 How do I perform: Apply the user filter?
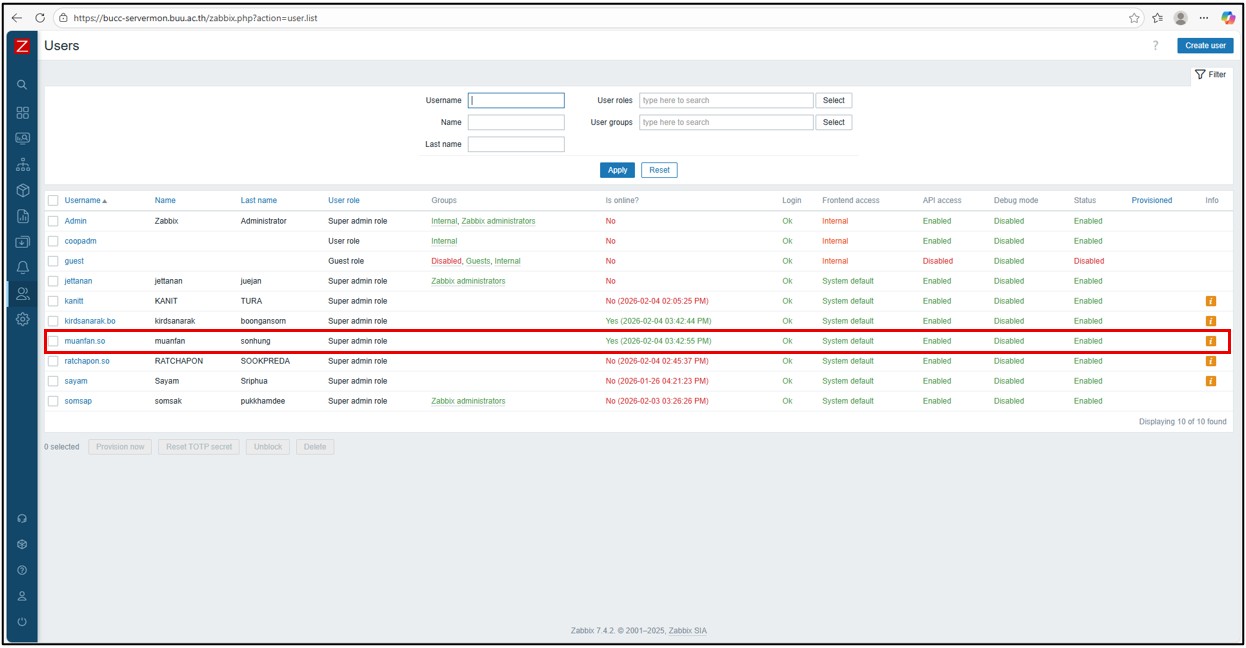(617, 170)
